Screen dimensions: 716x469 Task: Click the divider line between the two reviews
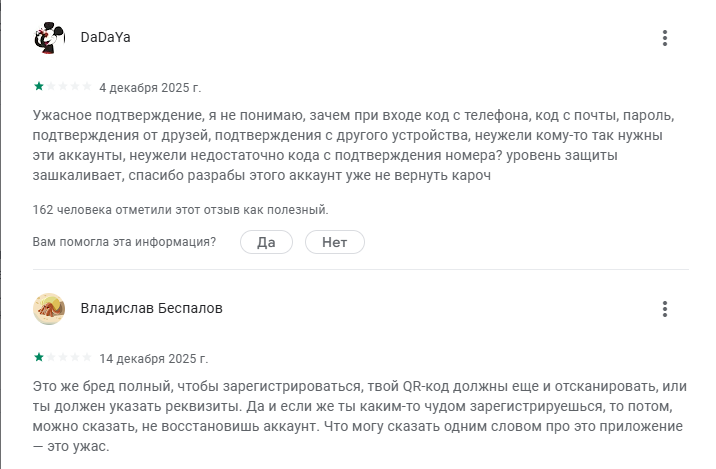pos(358,269)
